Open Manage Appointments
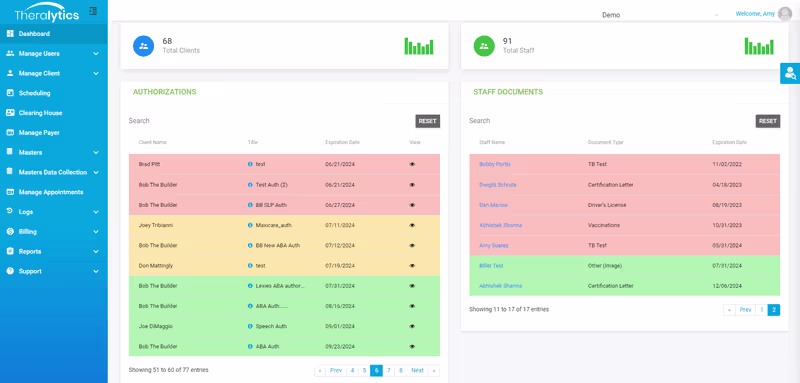 pyautogui.click(x=54, y=192)
